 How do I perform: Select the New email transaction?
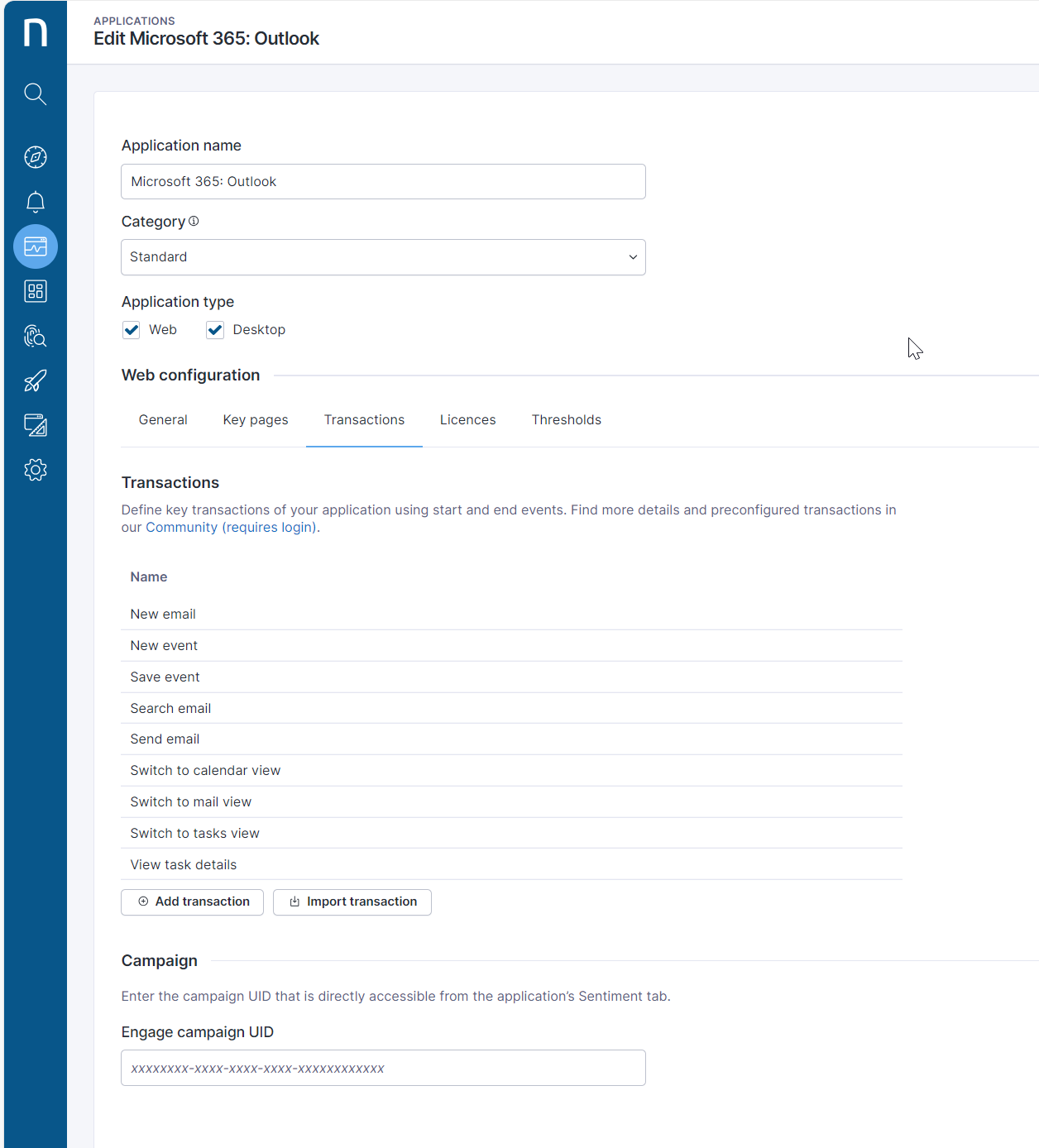pos(511,615)
